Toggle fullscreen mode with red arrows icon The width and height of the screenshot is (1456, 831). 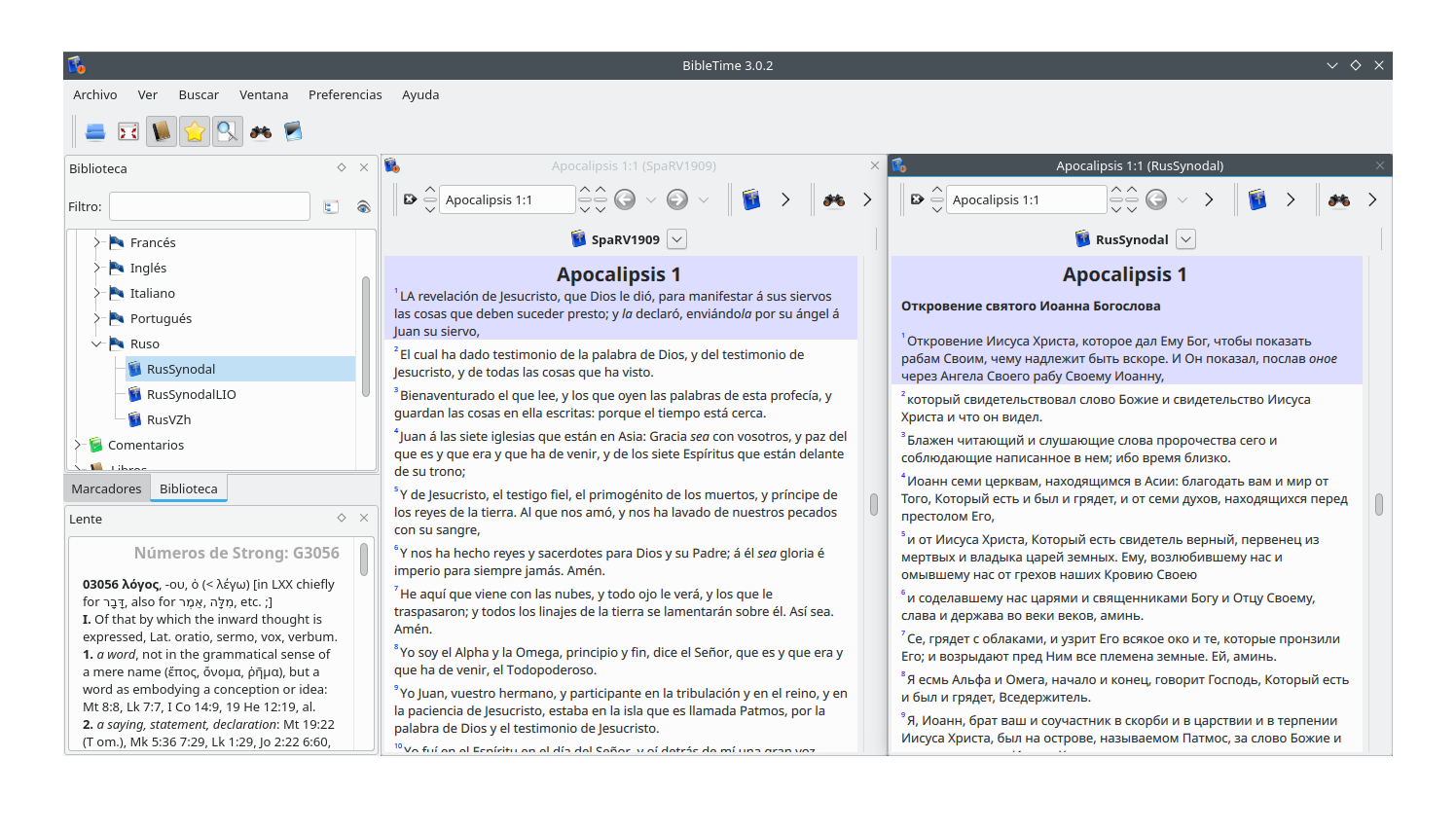[128, 131]
